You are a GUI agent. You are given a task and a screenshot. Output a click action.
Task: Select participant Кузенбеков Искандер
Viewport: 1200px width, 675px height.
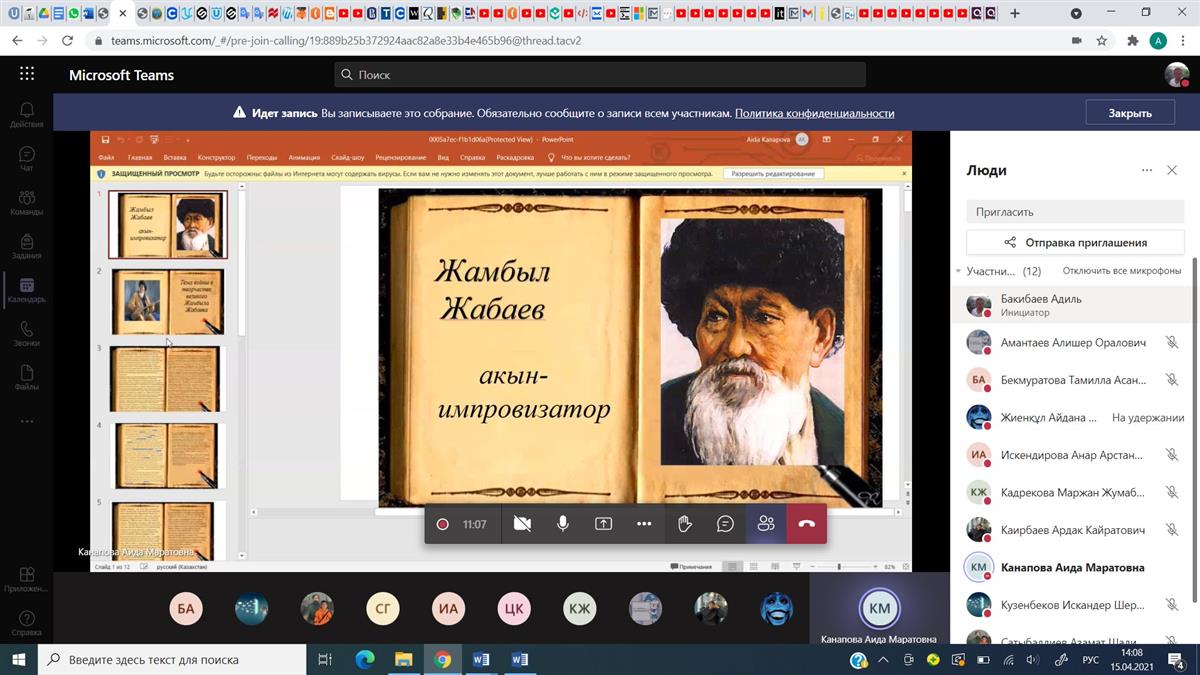pyautogui.click(x=1072, y=605)
